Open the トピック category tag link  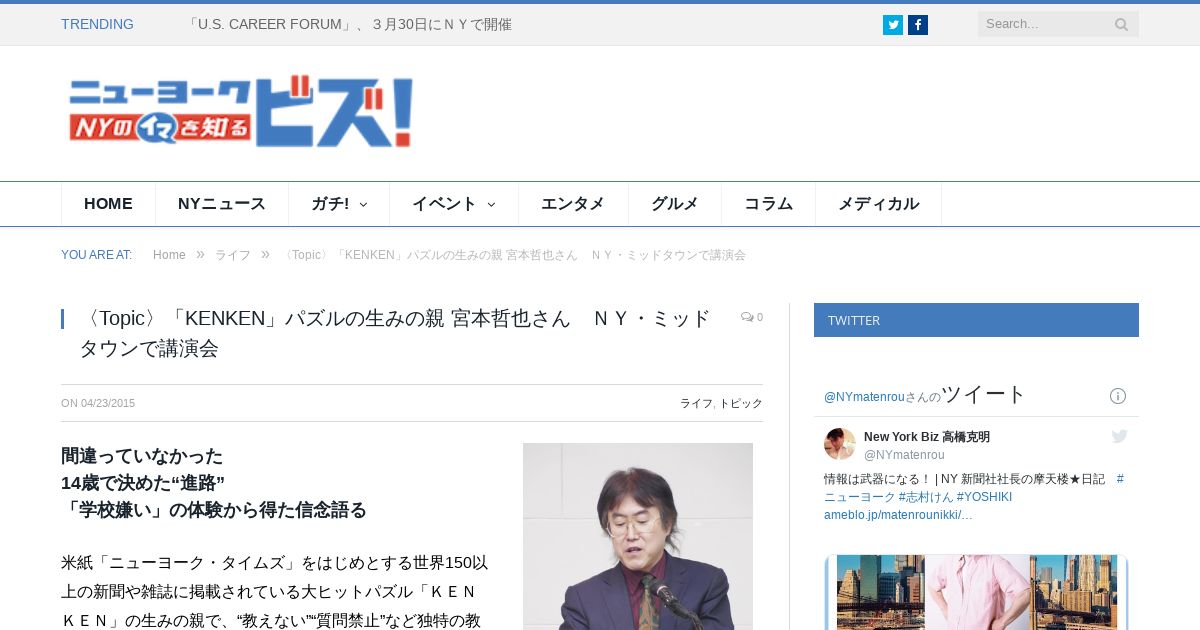tap(741, 403)
